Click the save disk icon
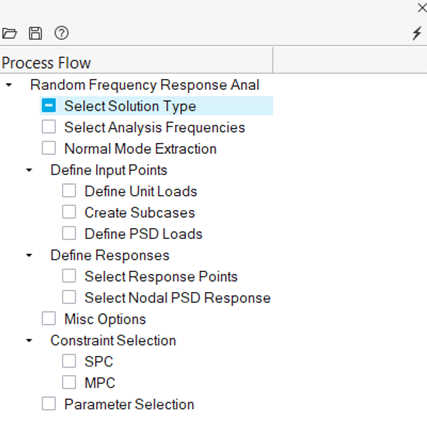427x427 pixels. coord(35,33)
